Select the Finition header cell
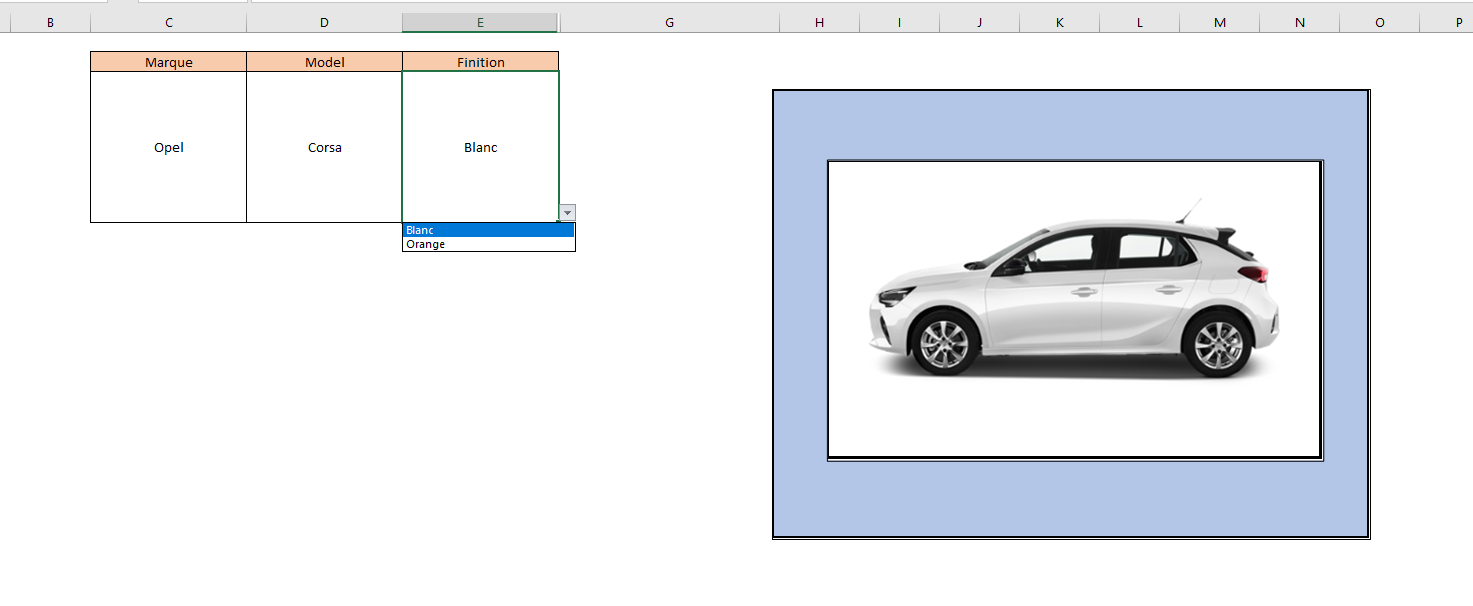This screenshot has height=606, width=1473. click(481, 62)
